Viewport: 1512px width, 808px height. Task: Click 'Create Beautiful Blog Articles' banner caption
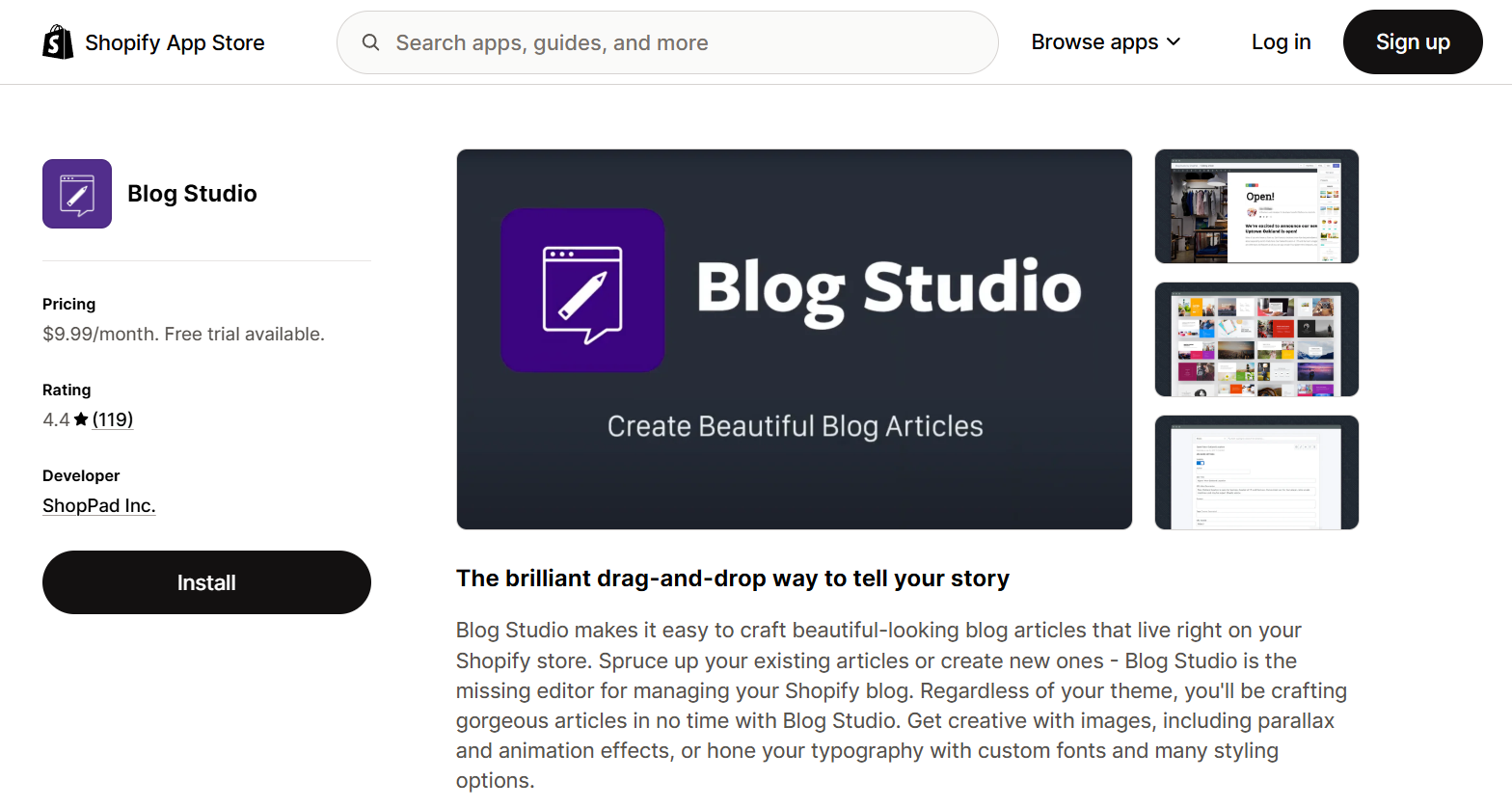[x=795, y=426]
